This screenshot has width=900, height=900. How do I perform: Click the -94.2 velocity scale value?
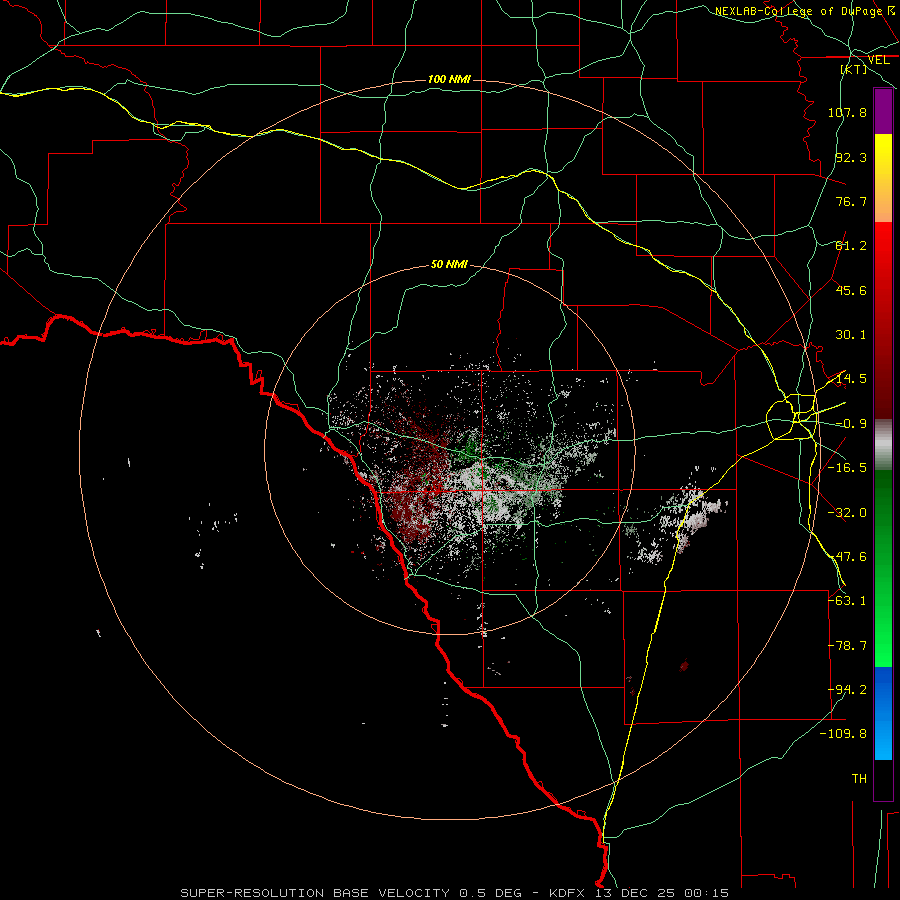pyautogui.click(x=847, y=690)
